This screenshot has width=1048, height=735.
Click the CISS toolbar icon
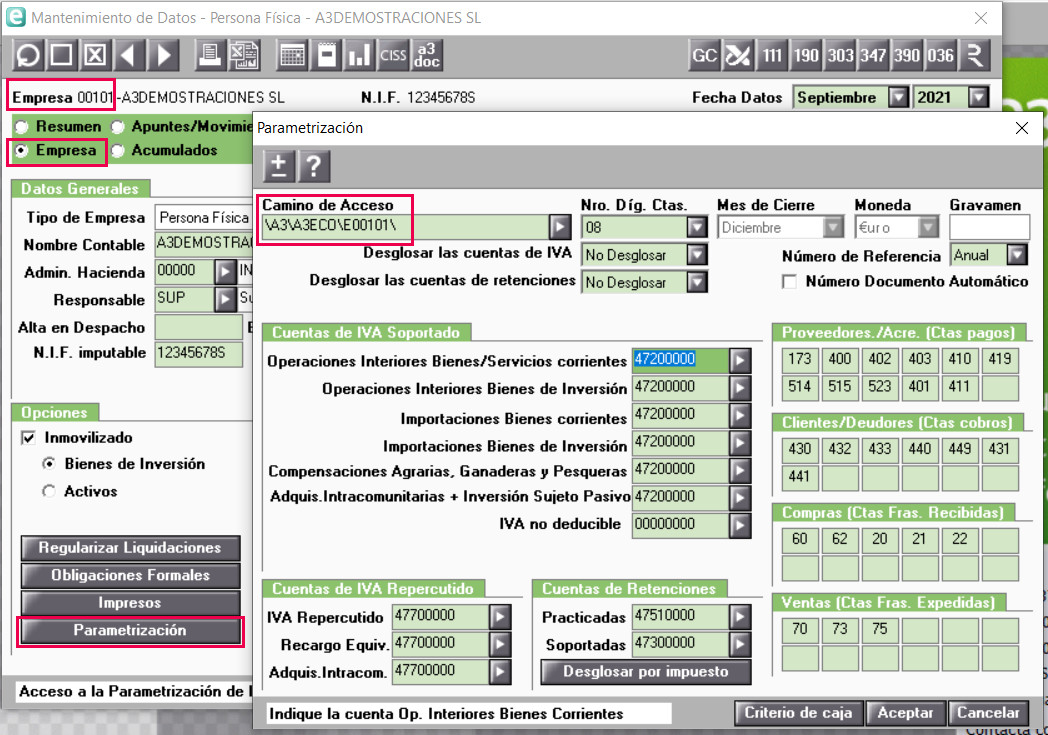pos(393,55)
